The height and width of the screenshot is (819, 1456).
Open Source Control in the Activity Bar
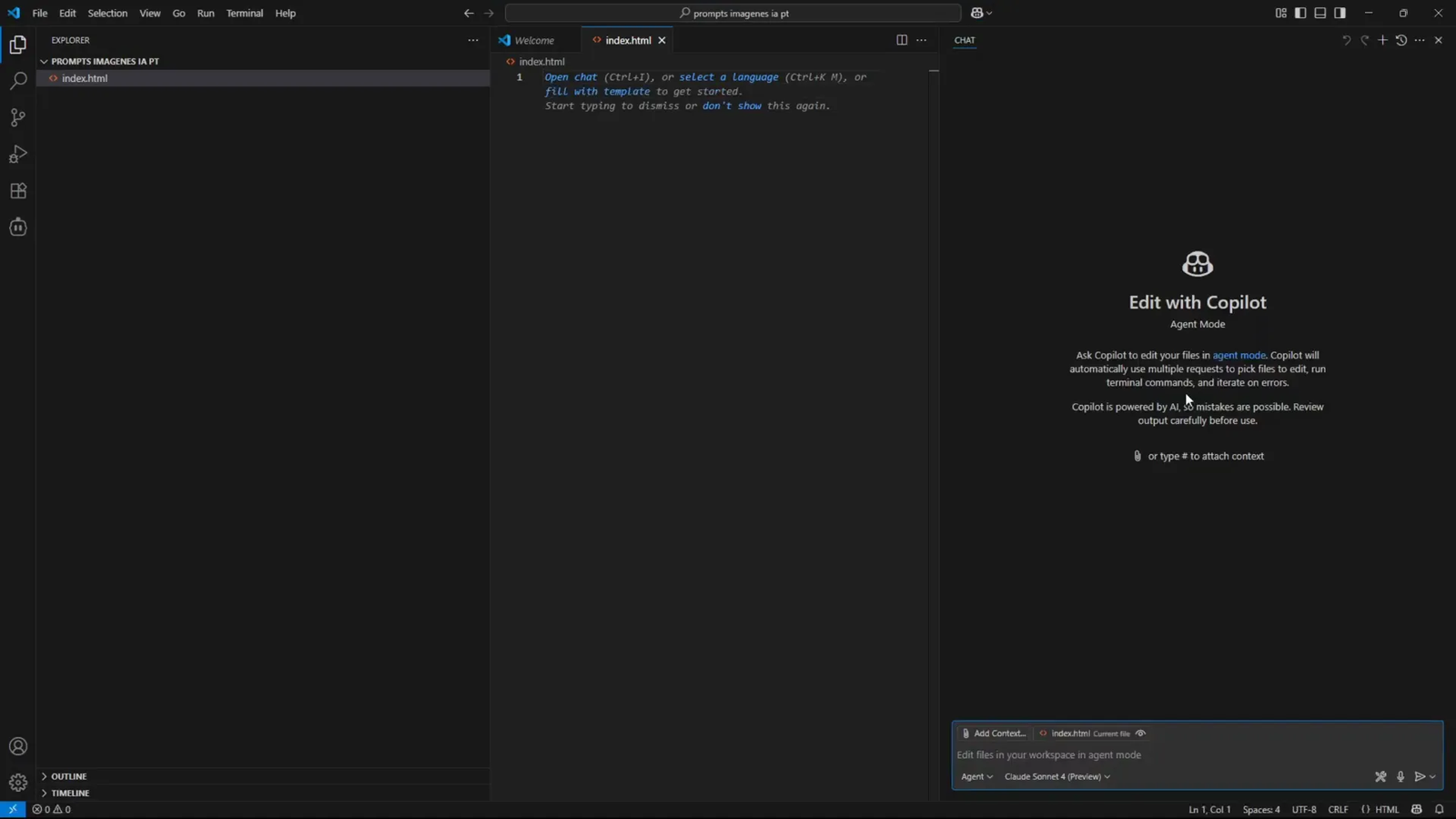(x=18, y=117)
